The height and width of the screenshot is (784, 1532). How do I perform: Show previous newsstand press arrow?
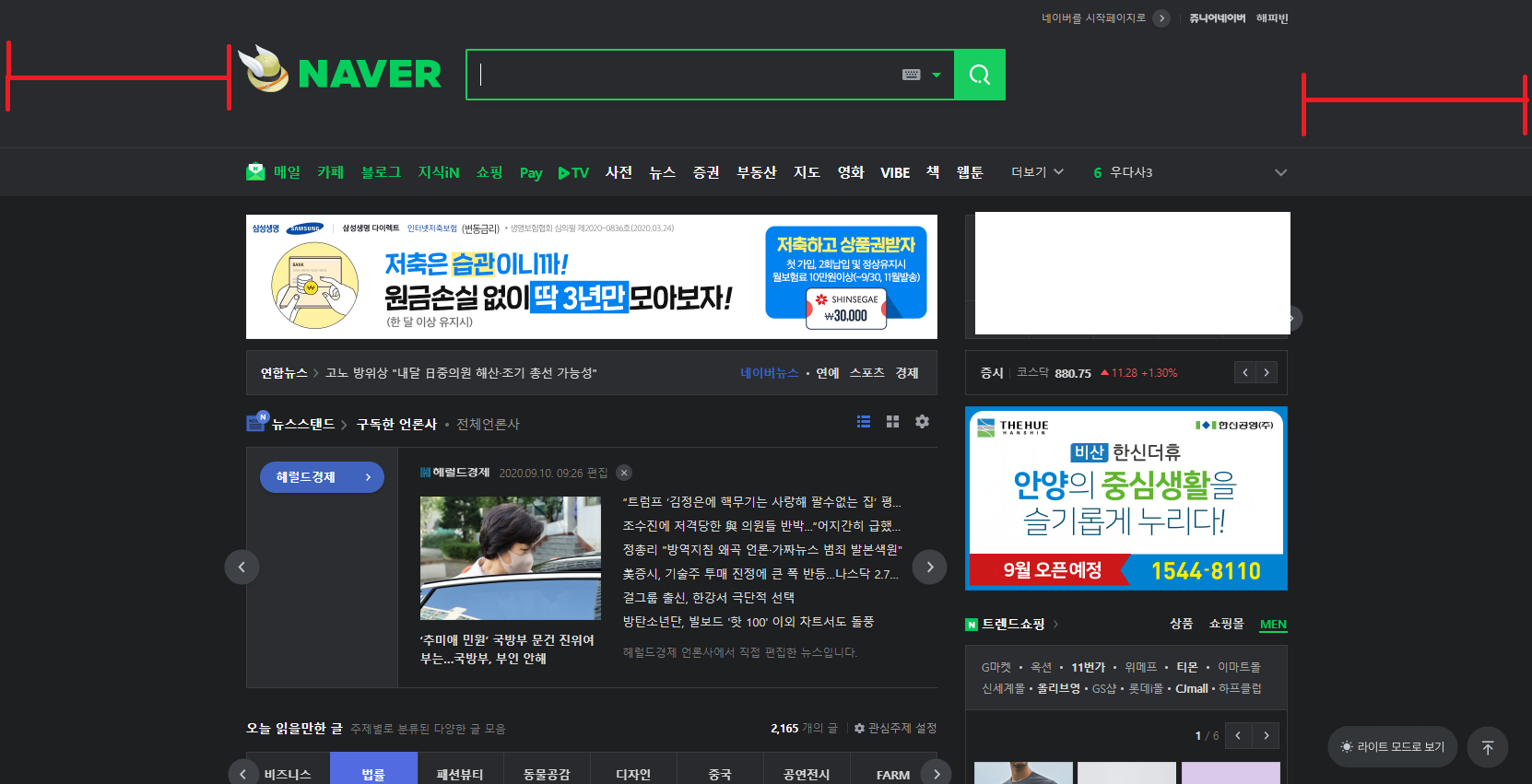242,567
